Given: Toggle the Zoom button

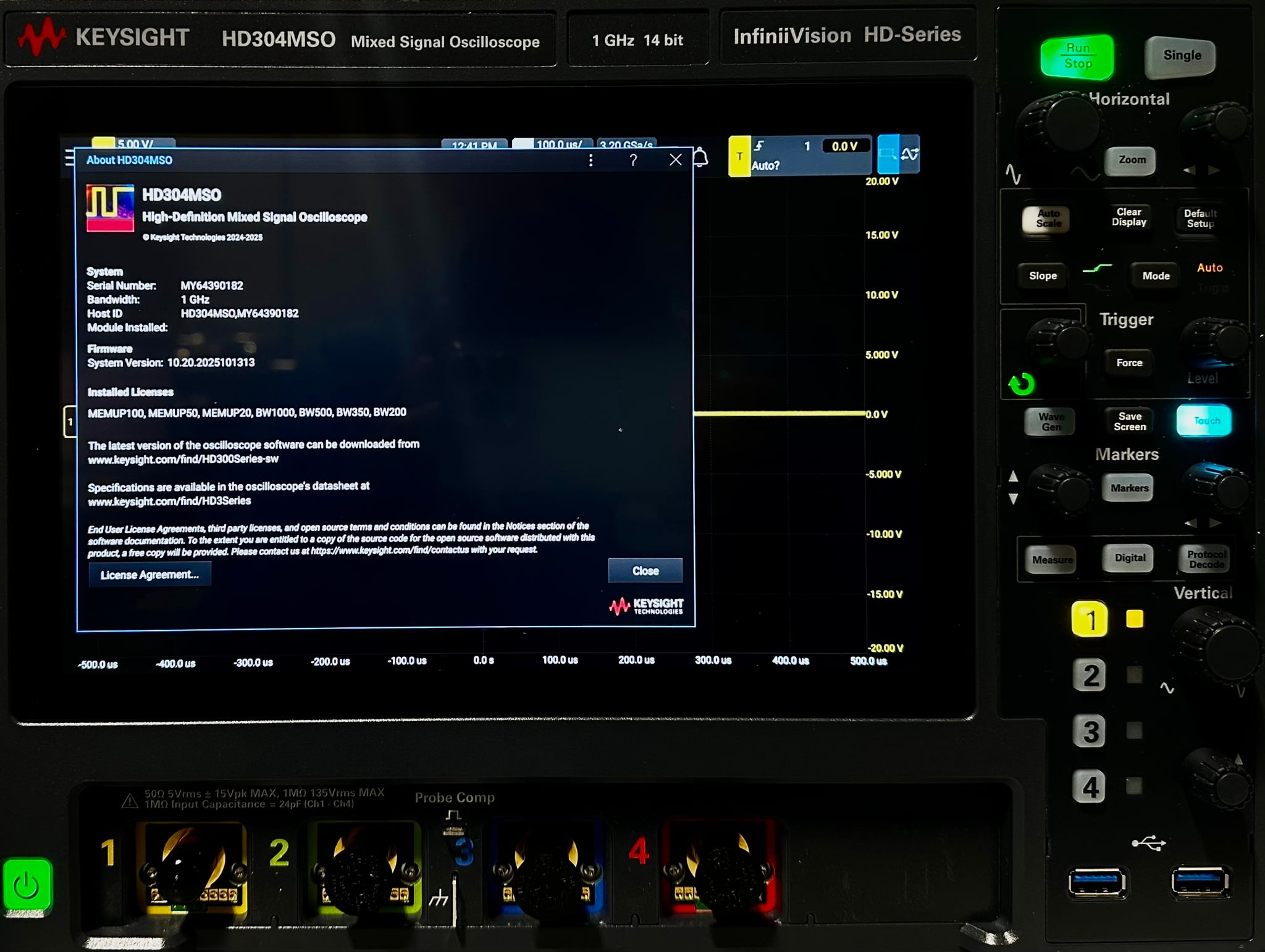Looking at the screenshot, I should pos(1131,160).
